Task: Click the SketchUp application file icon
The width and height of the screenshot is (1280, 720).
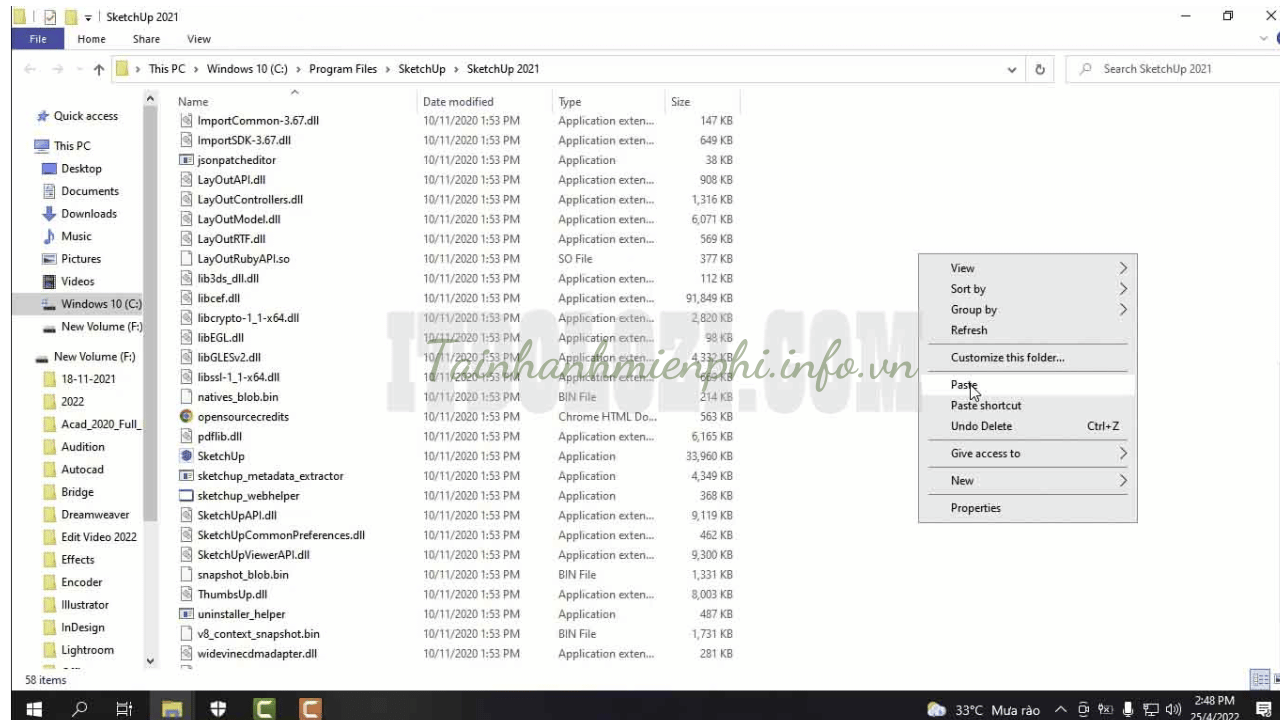Action: 186,456
